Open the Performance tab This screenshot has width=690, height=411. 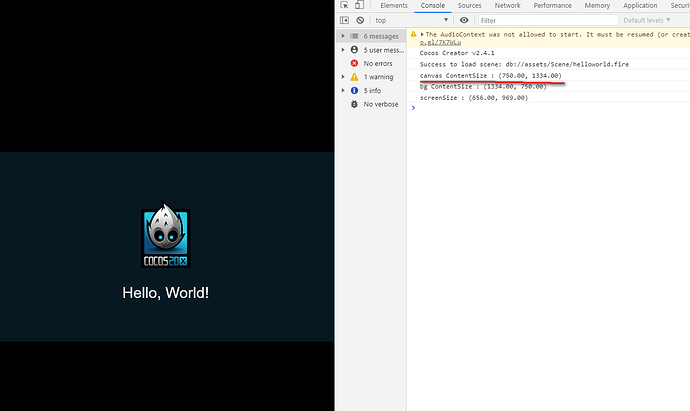point(553,5)
